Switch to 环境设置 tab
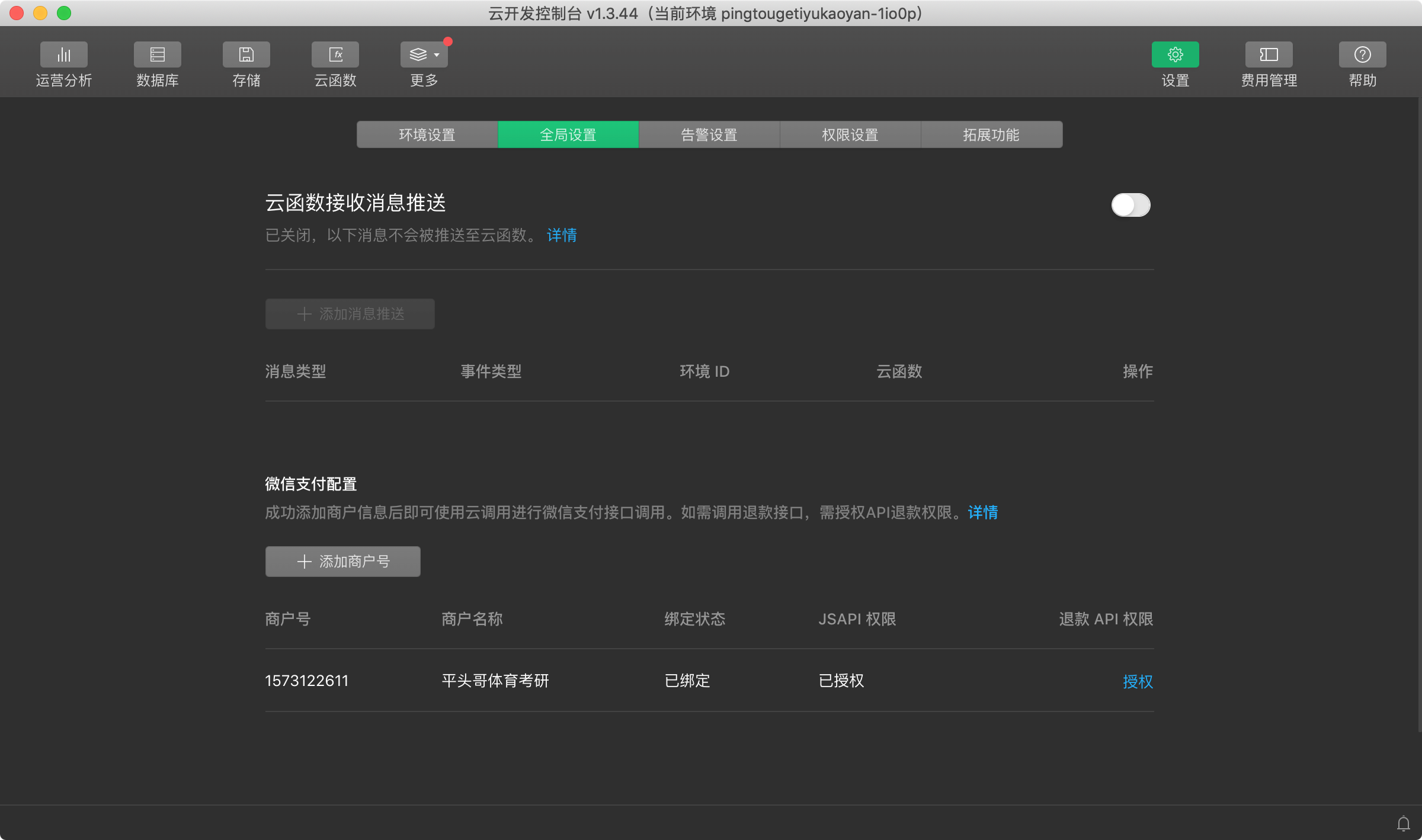The image size is (1422, 840). pos(427,135)
